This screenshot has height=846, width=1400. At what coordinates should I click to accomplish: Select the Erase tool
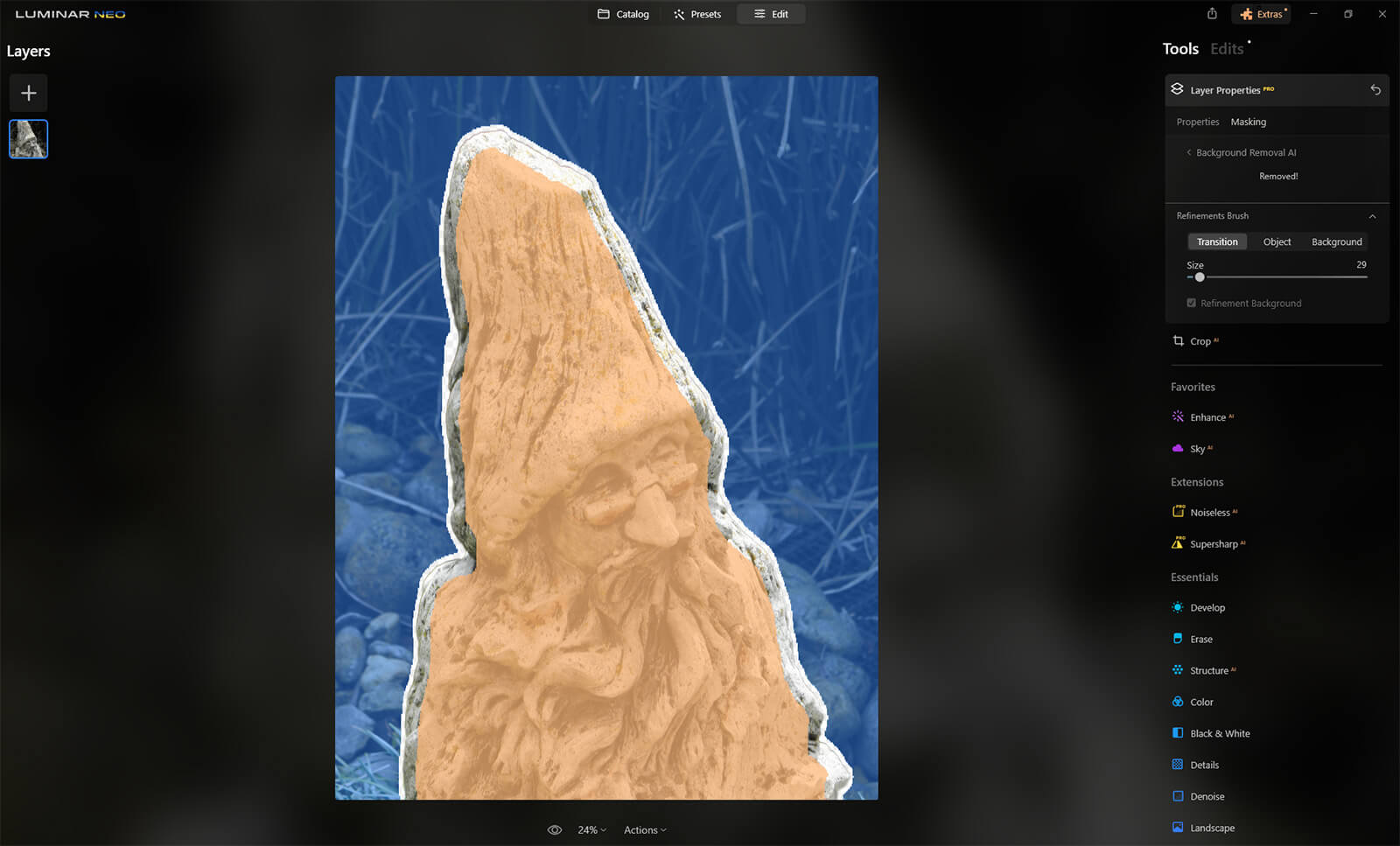coord(1200,640)
